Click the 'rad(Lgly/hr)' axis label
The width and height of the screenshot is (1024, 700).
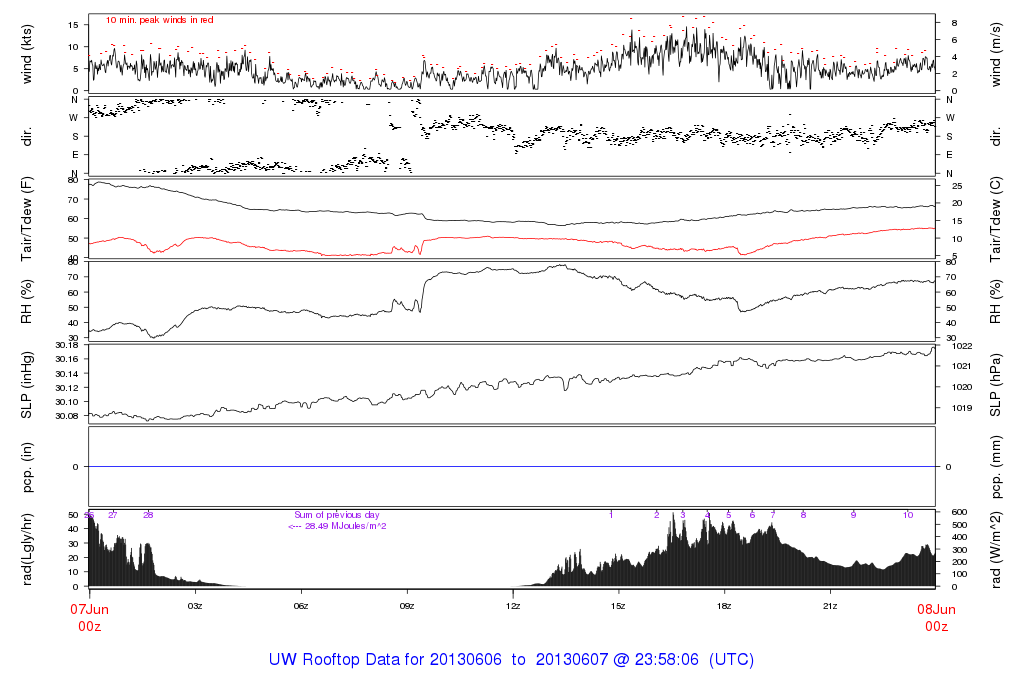(x=27, y=549)
